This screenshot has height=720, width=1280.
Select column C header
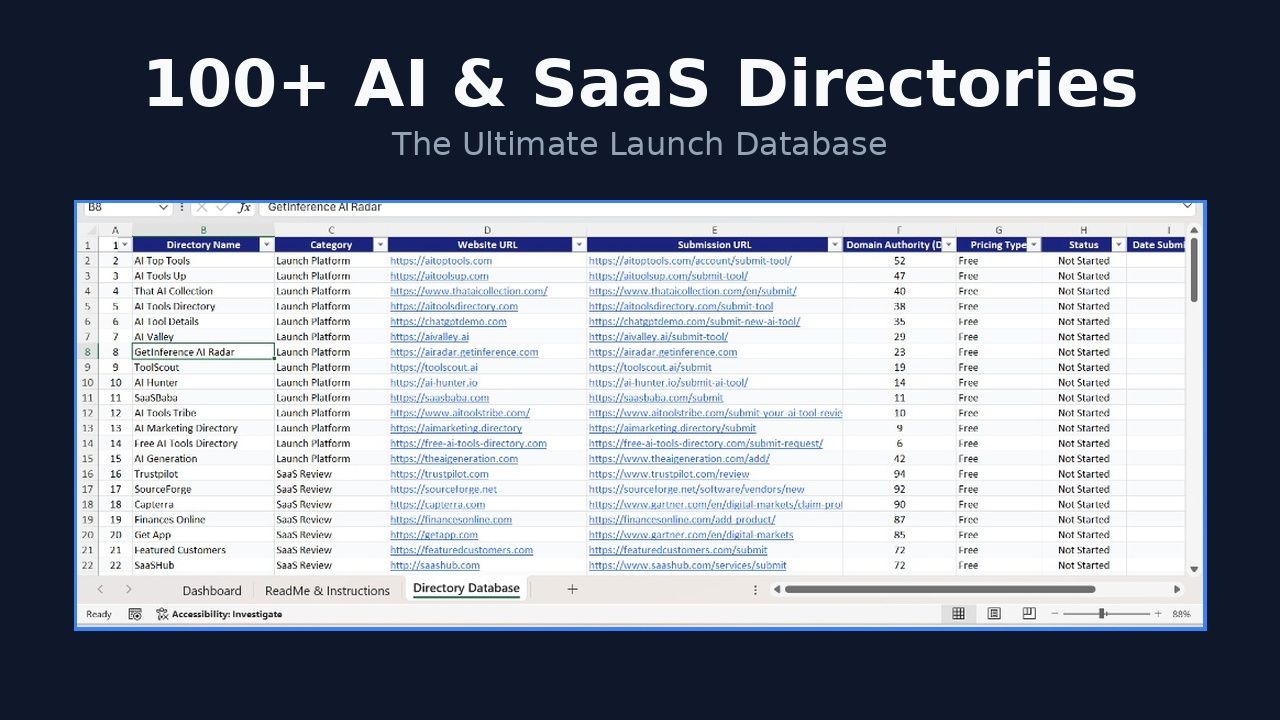click(x=331, y=230)
